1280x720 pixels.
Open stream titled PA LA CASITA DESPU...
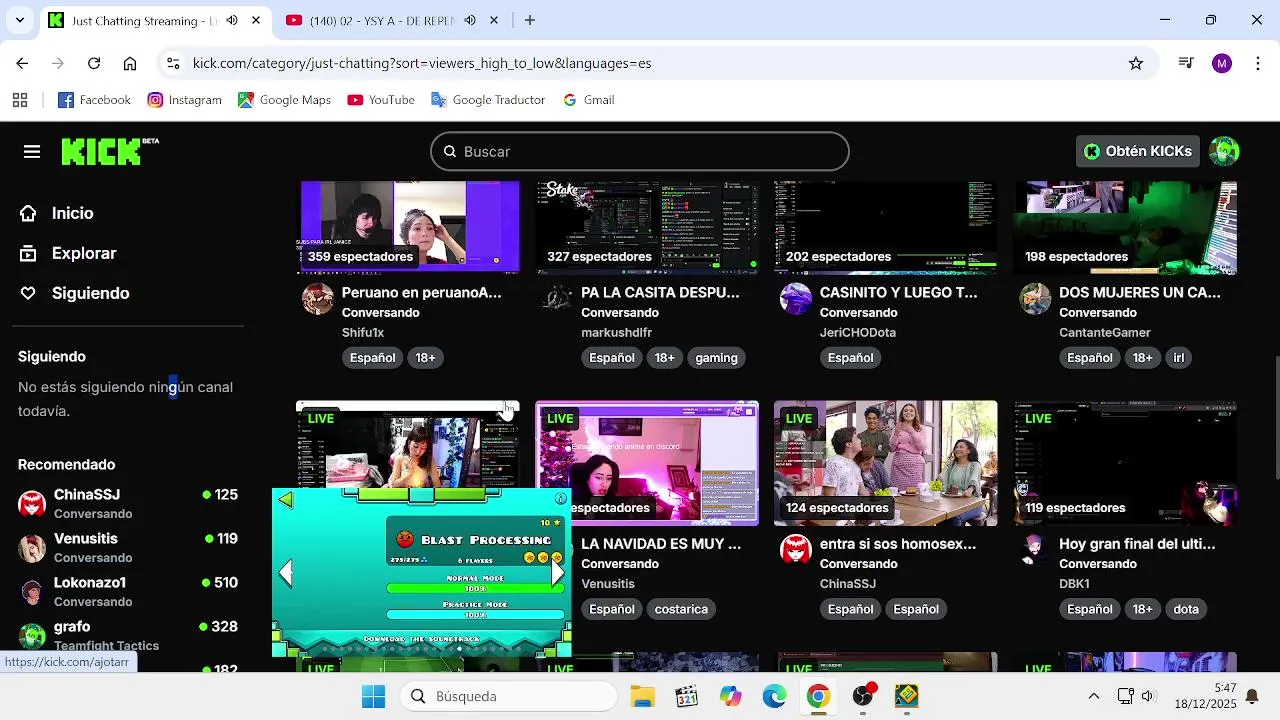660,293
